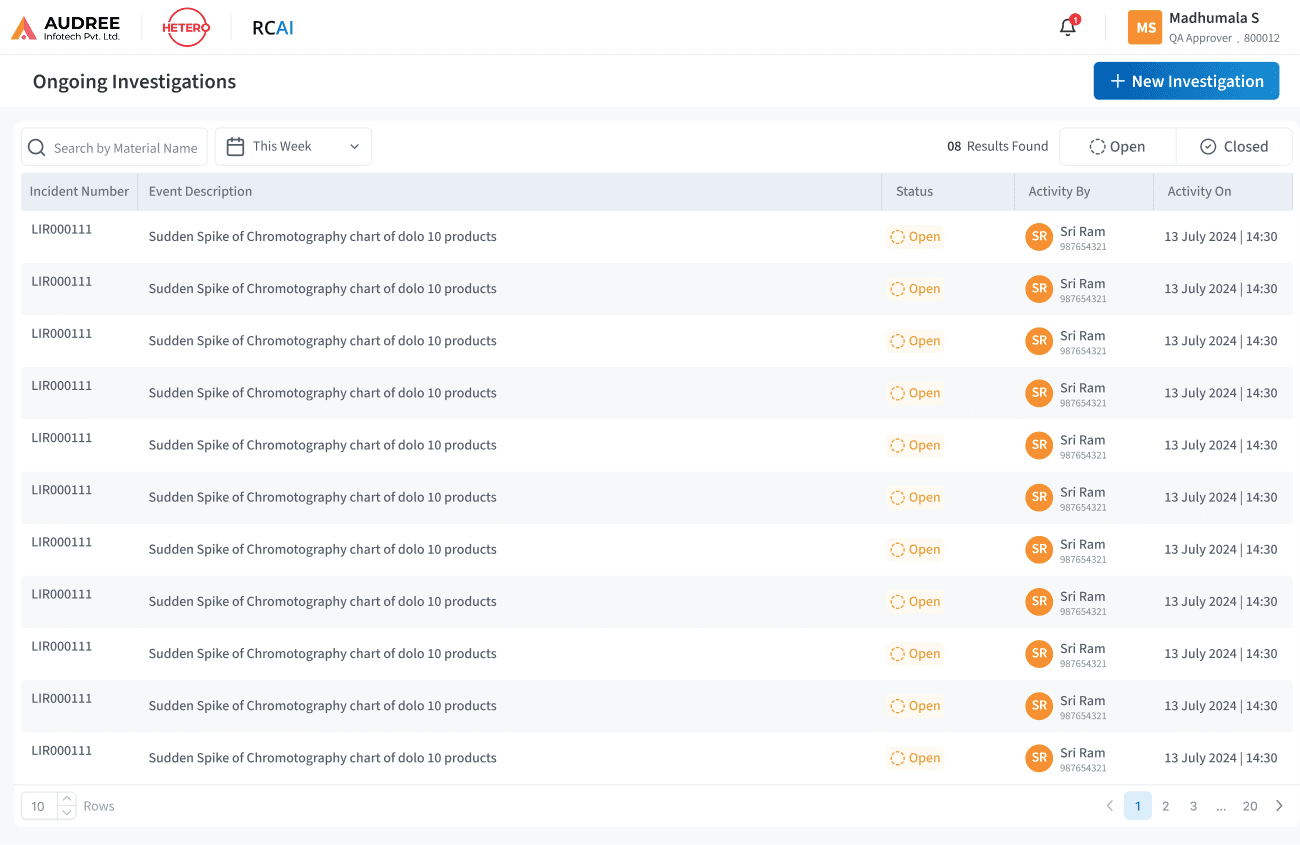Sort by Activity On column header
This screenshot has height=845, width=1300.
point(1222,192)
